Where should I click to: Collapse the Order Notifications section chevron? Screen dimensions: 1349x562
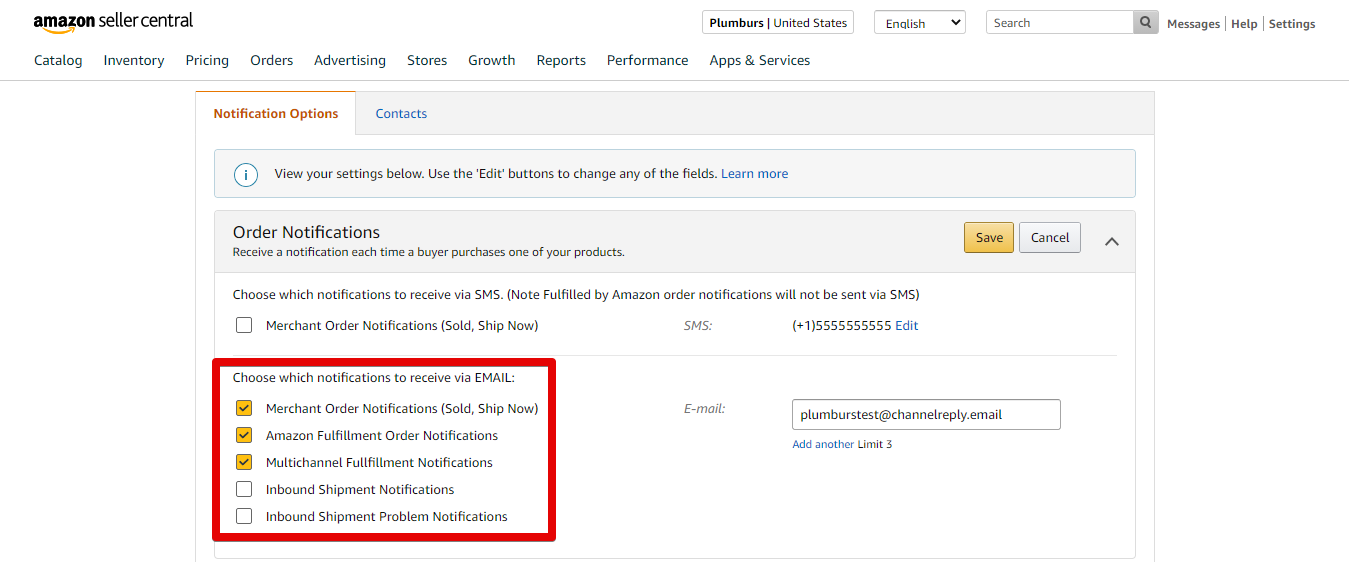coord(1111,241)
